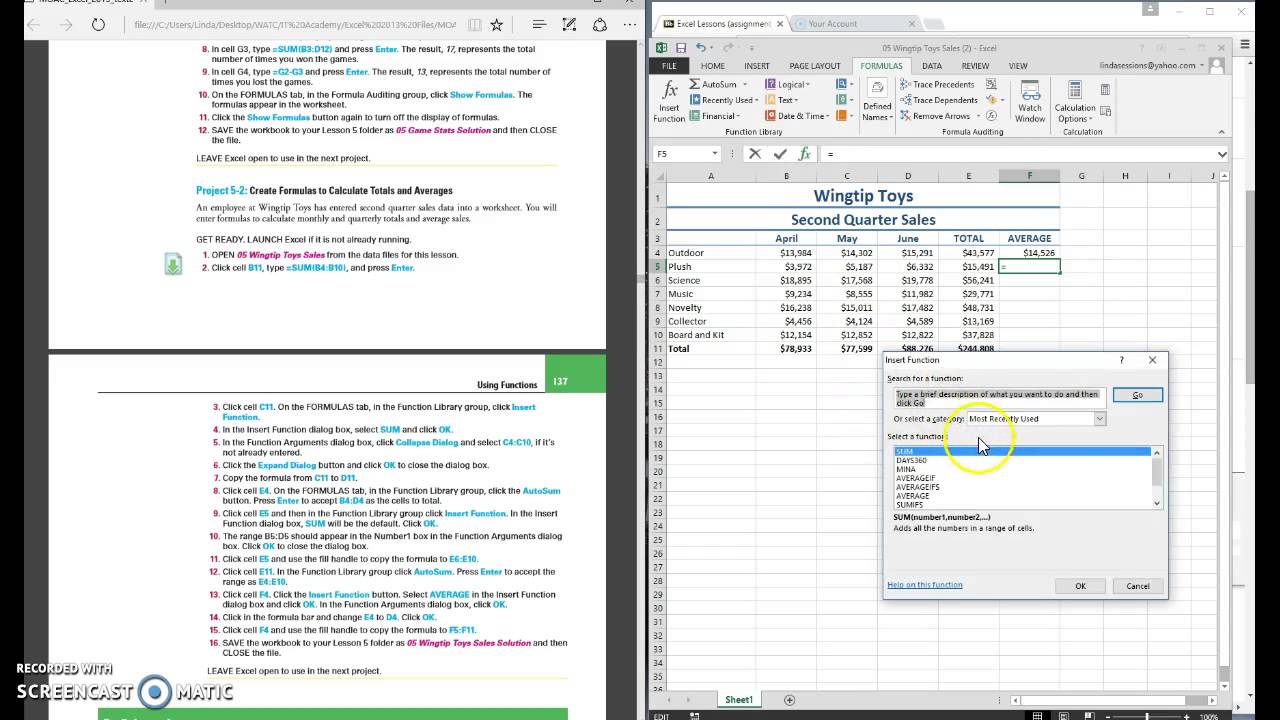The image size is (1280, 720).
Task: Switch to the PAGE LAYOUT tab
Action: (x=815, y=66)
